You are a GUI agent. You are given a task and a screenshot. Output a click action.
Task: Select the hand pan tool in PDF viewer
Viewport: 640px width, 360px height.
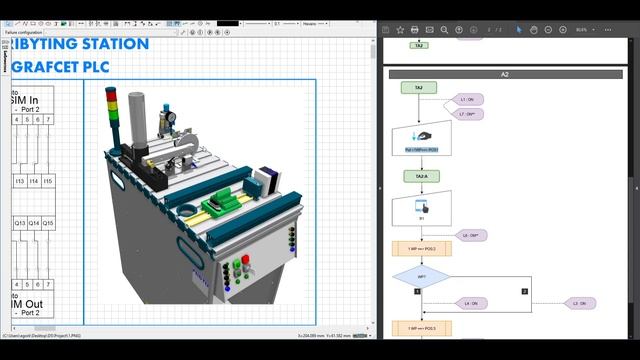(533, 30)
